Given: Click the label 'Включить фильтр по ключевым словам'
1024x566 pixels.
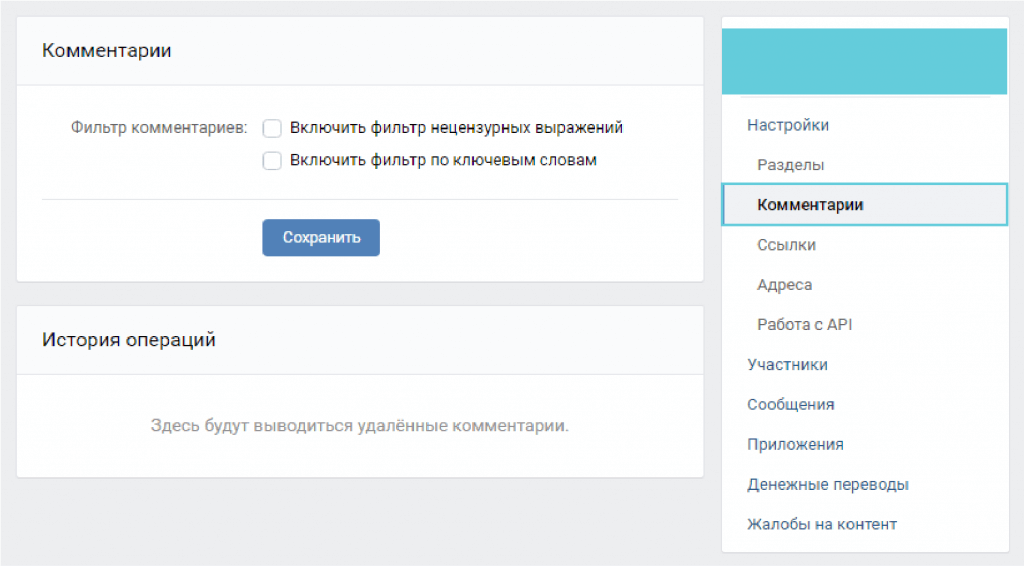Looking at the screenshot, I should click(x=443, y=160).
